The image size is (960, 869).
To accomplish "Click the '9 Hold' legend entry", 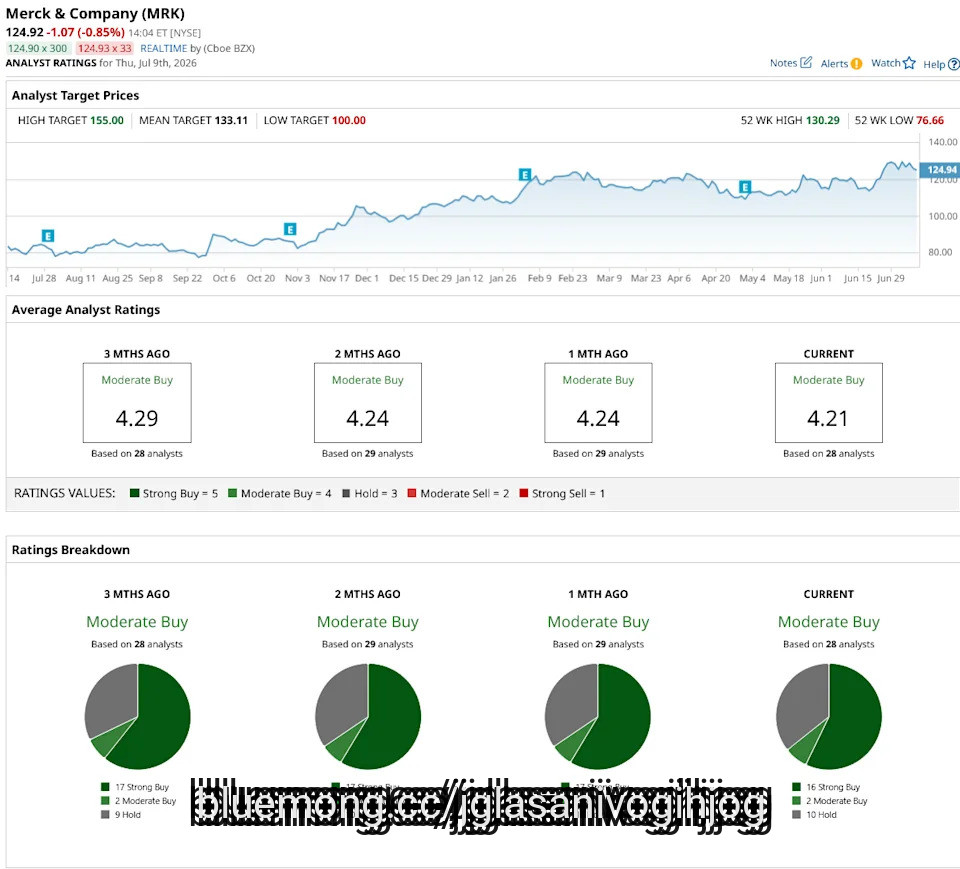I will coord(121,814).
